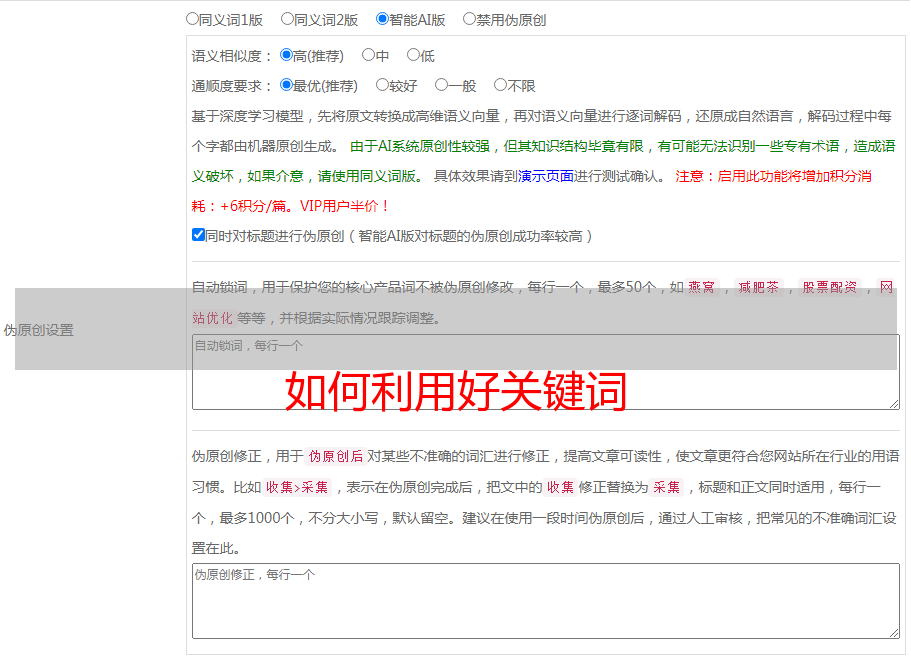Toggle 同时对标题进行伪原创 checkbox
Viewport: 911px width, 658px height.
tap(198, 235)
